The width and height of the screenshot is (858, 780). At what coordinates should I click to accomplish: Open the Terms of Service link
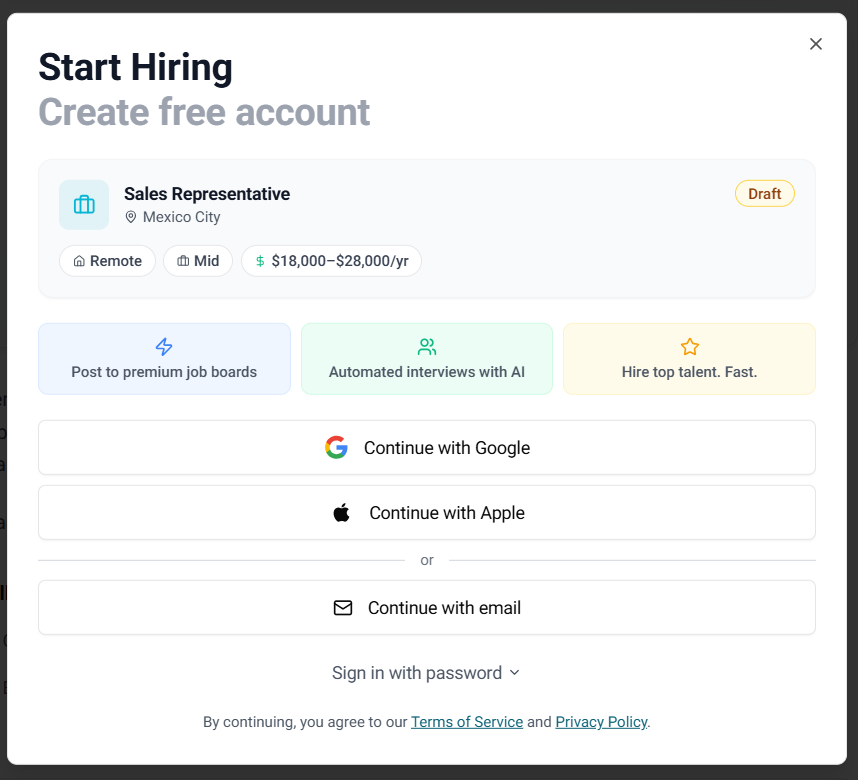[467, 722]
